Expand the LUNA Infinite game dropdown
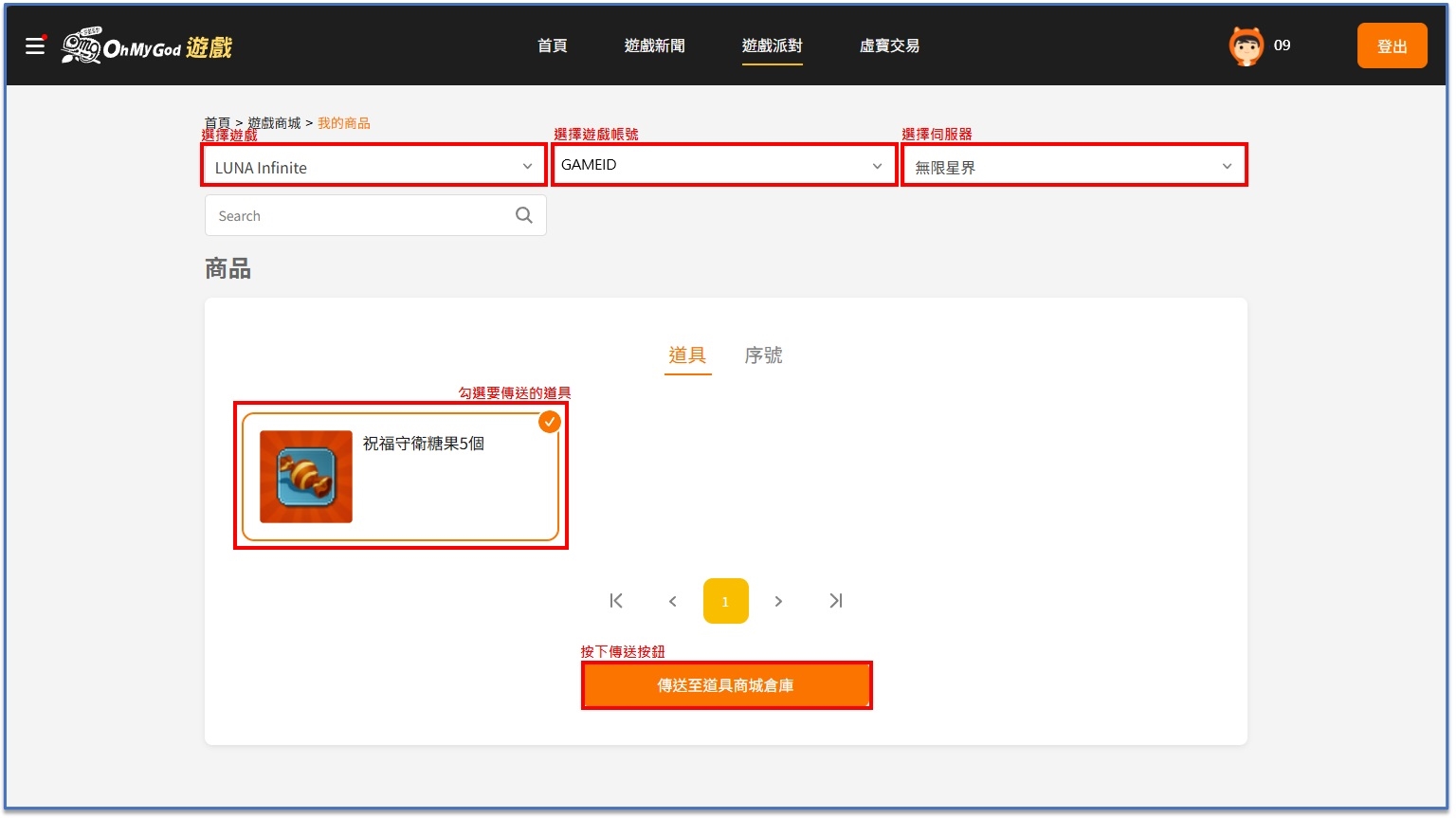 tap(374, 167)
